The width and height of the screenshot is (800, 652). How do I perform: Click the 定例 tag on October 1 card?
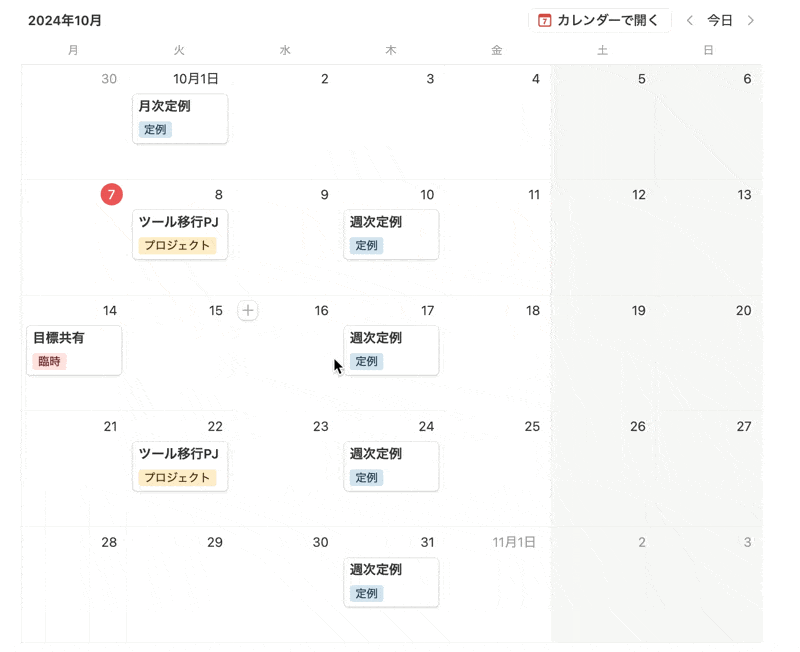[x=155, y=130]
